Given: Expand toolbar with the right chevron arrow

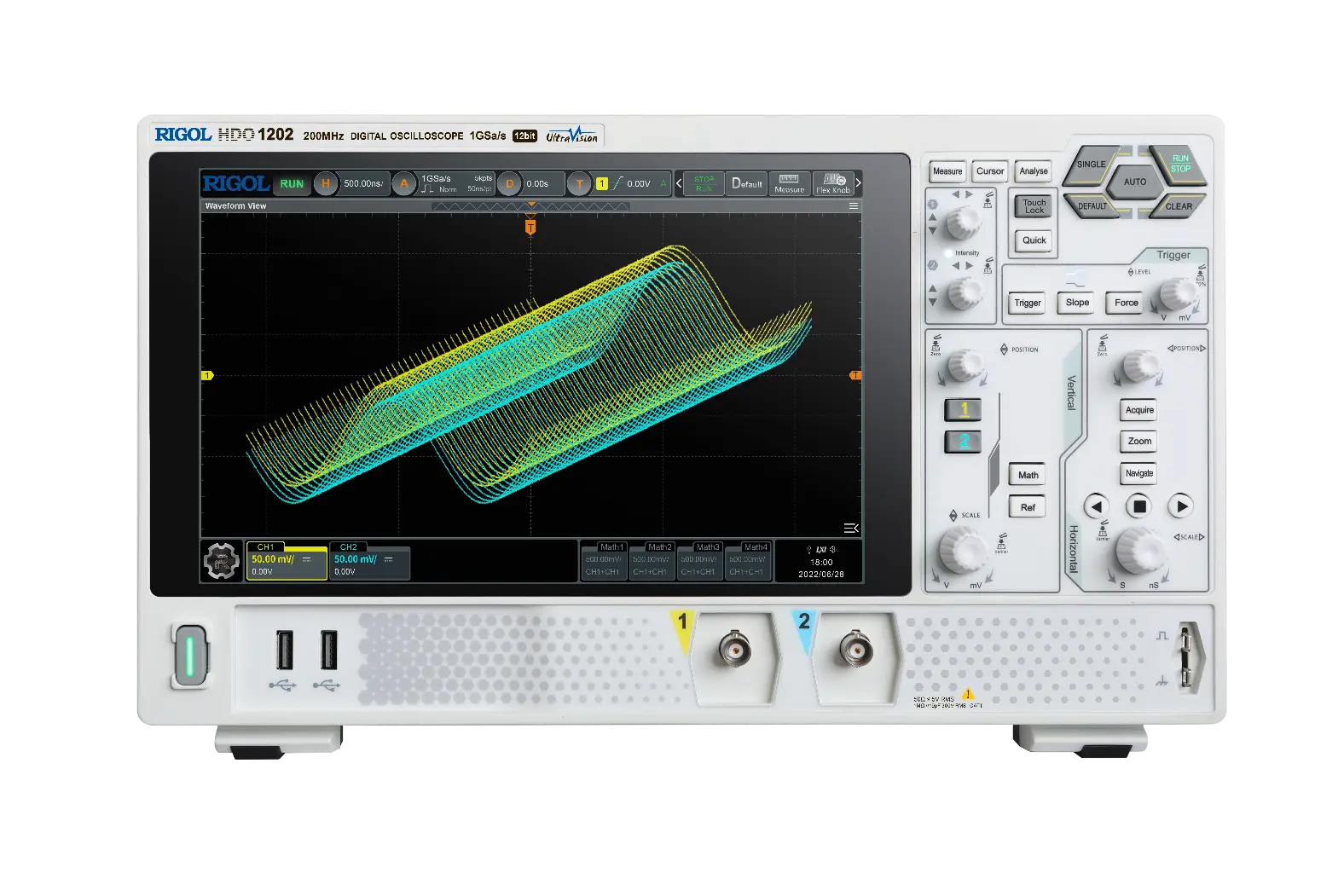Looking at the screenshot, I should [x=858, y=183].
